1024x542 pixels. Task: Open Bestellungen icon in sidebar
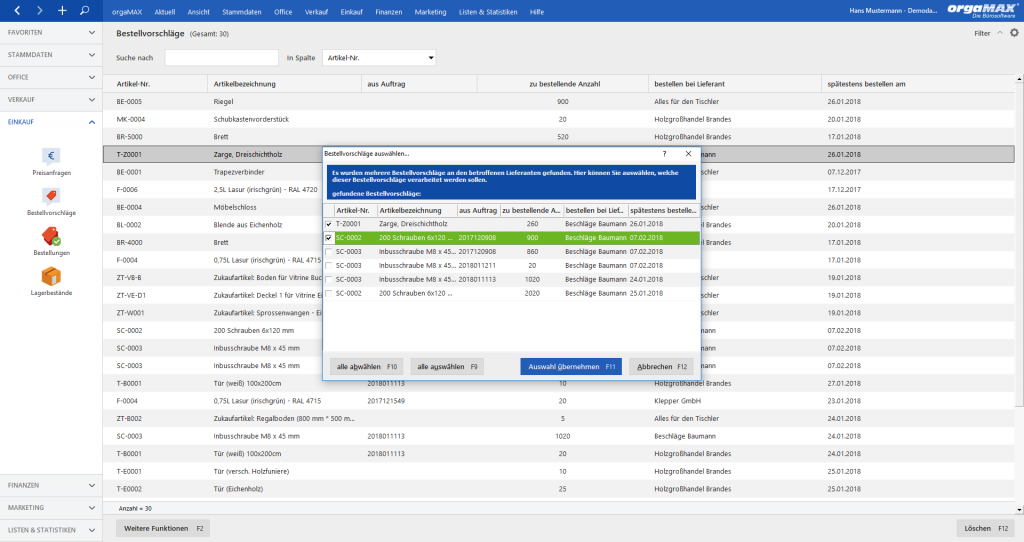(x=51, y=236)
